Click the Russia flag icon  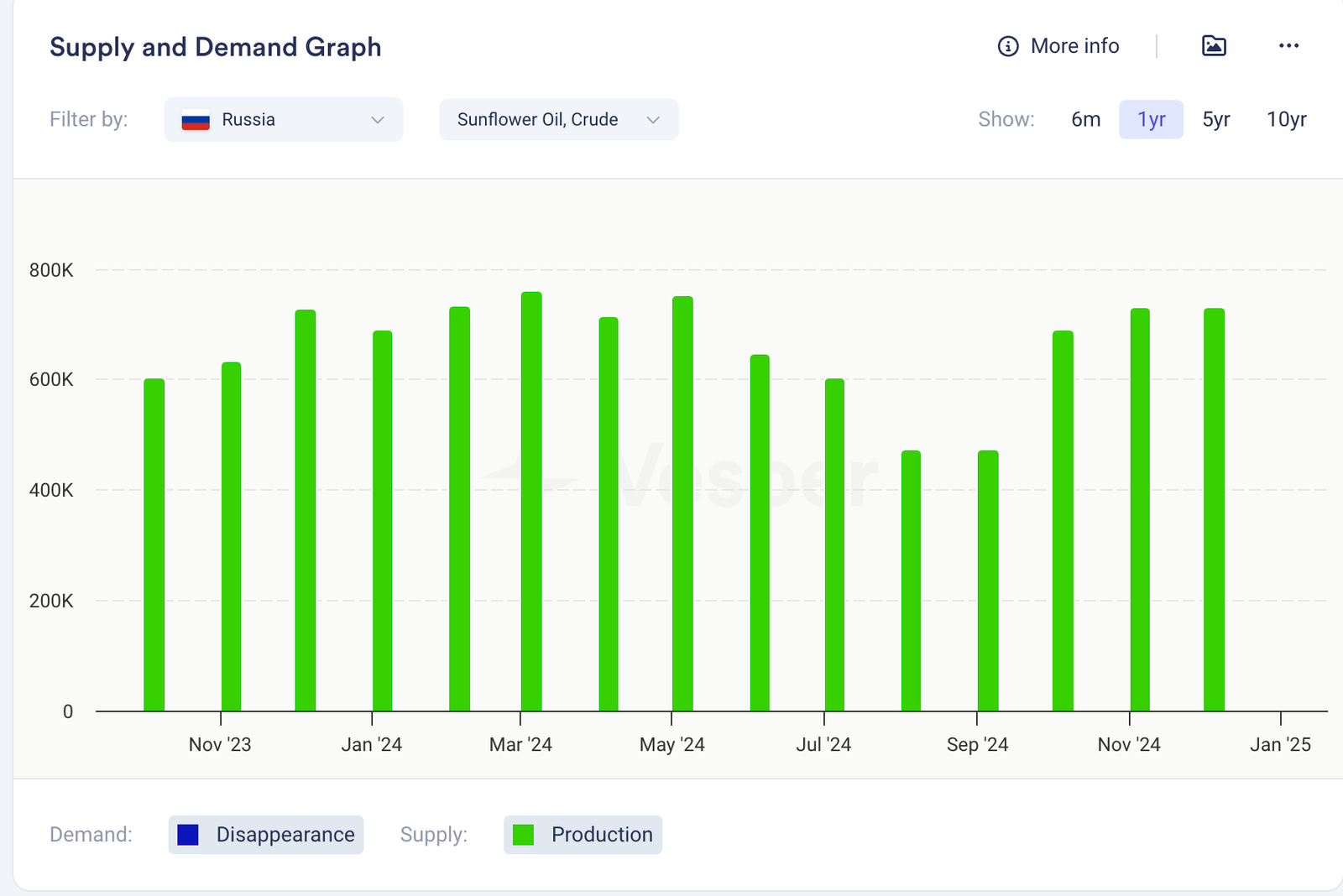pyautogui.click(x=196, y=120)
